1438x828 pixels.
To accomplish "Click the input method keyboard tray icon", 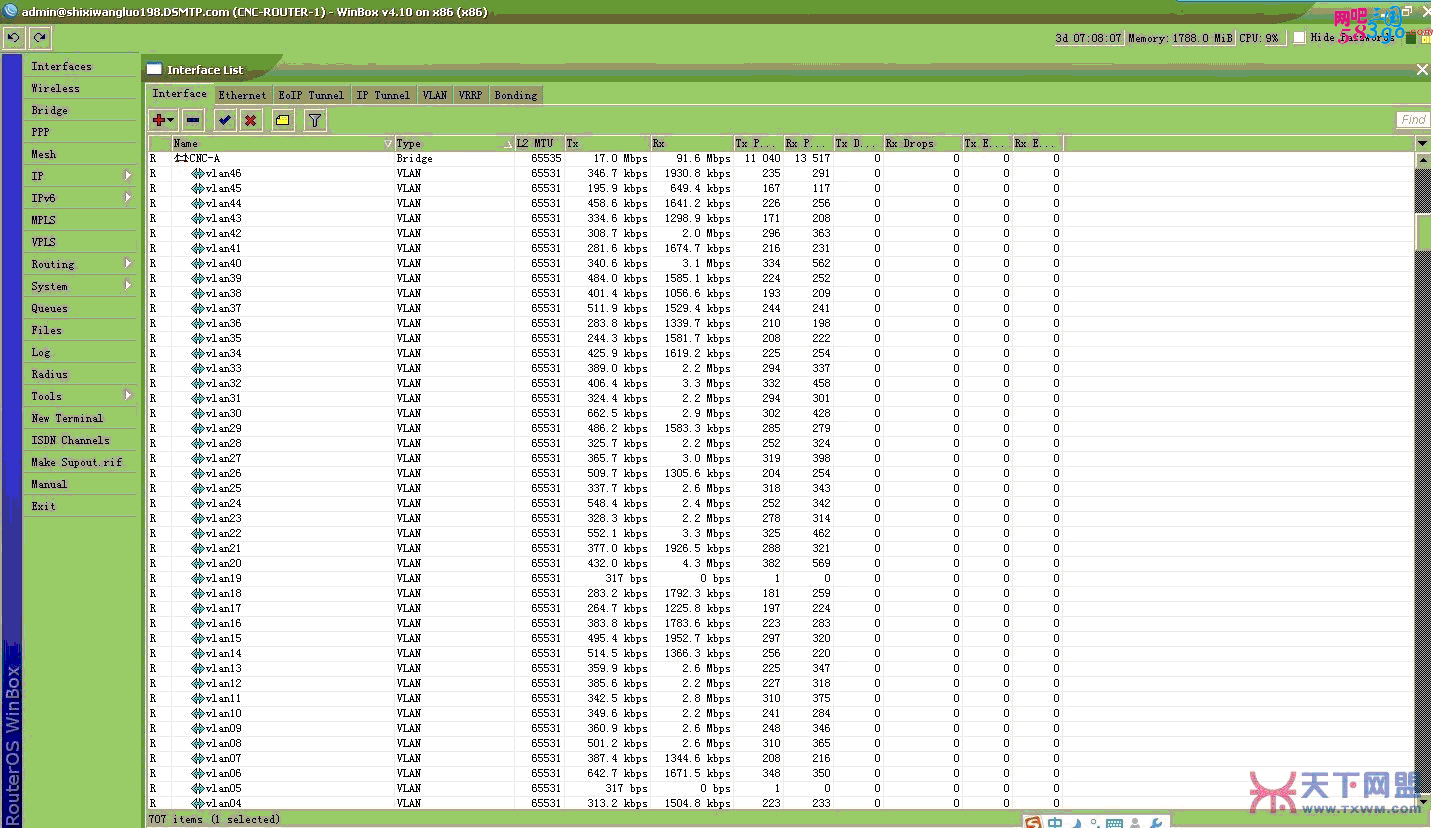I will pos(1114,823).
